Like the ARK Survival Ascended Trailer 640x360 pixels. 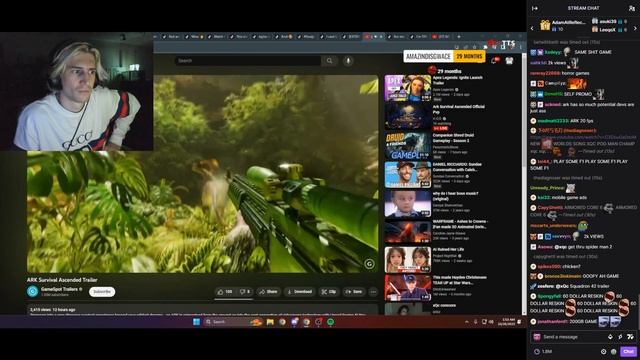(225, 291)
